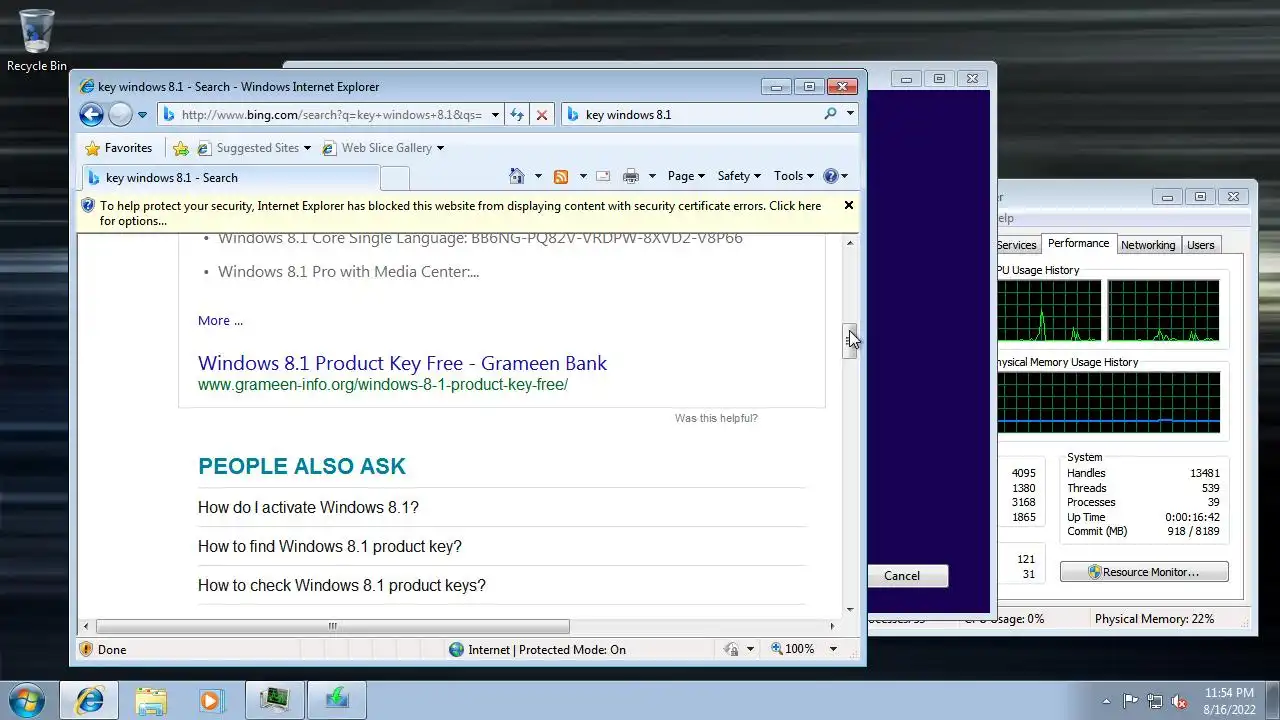Open the Tools menu

[794, 176]
